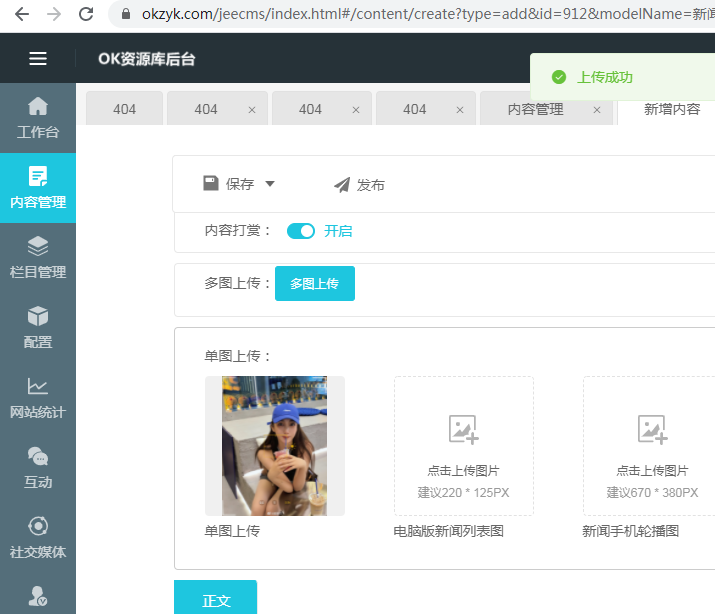Switch to the 内容管理 tab
This screenshot has width=715, height=614.
535,109
